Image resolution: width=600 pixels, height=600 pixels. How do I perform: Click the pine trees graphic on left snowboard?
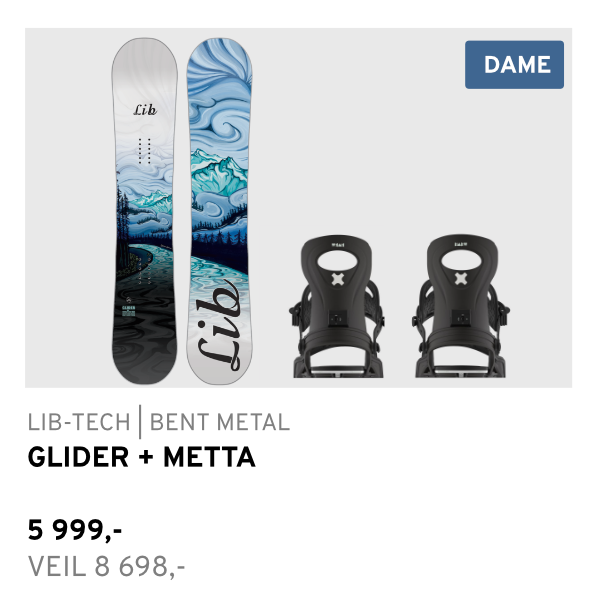tap(124, 215)
